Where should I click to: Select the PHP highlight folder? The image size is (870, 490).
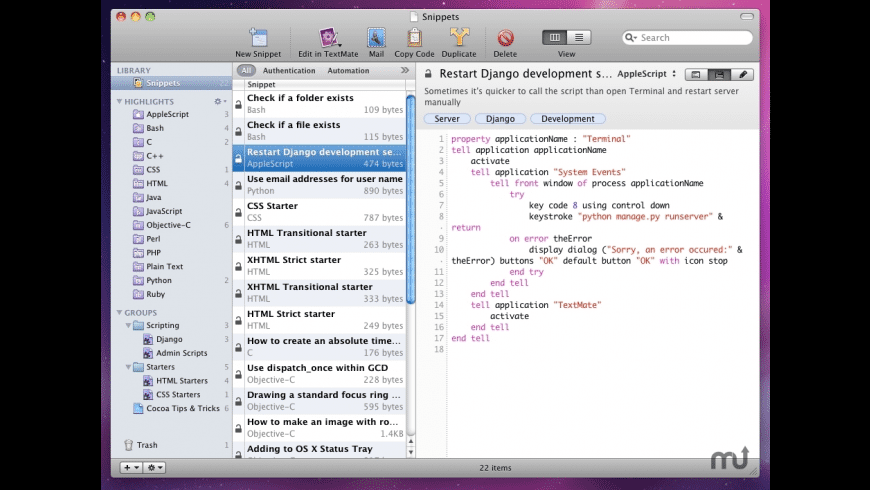[x=153, y=253]
